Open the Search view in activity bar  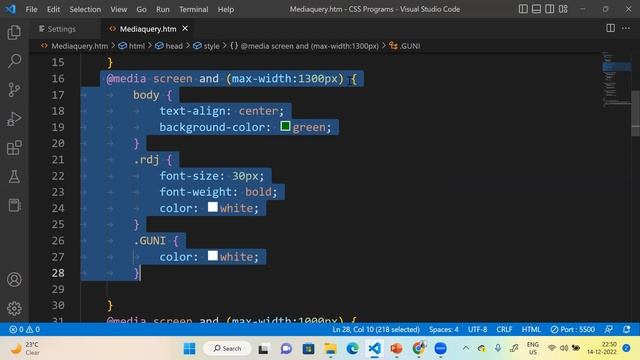click(14, 61)
